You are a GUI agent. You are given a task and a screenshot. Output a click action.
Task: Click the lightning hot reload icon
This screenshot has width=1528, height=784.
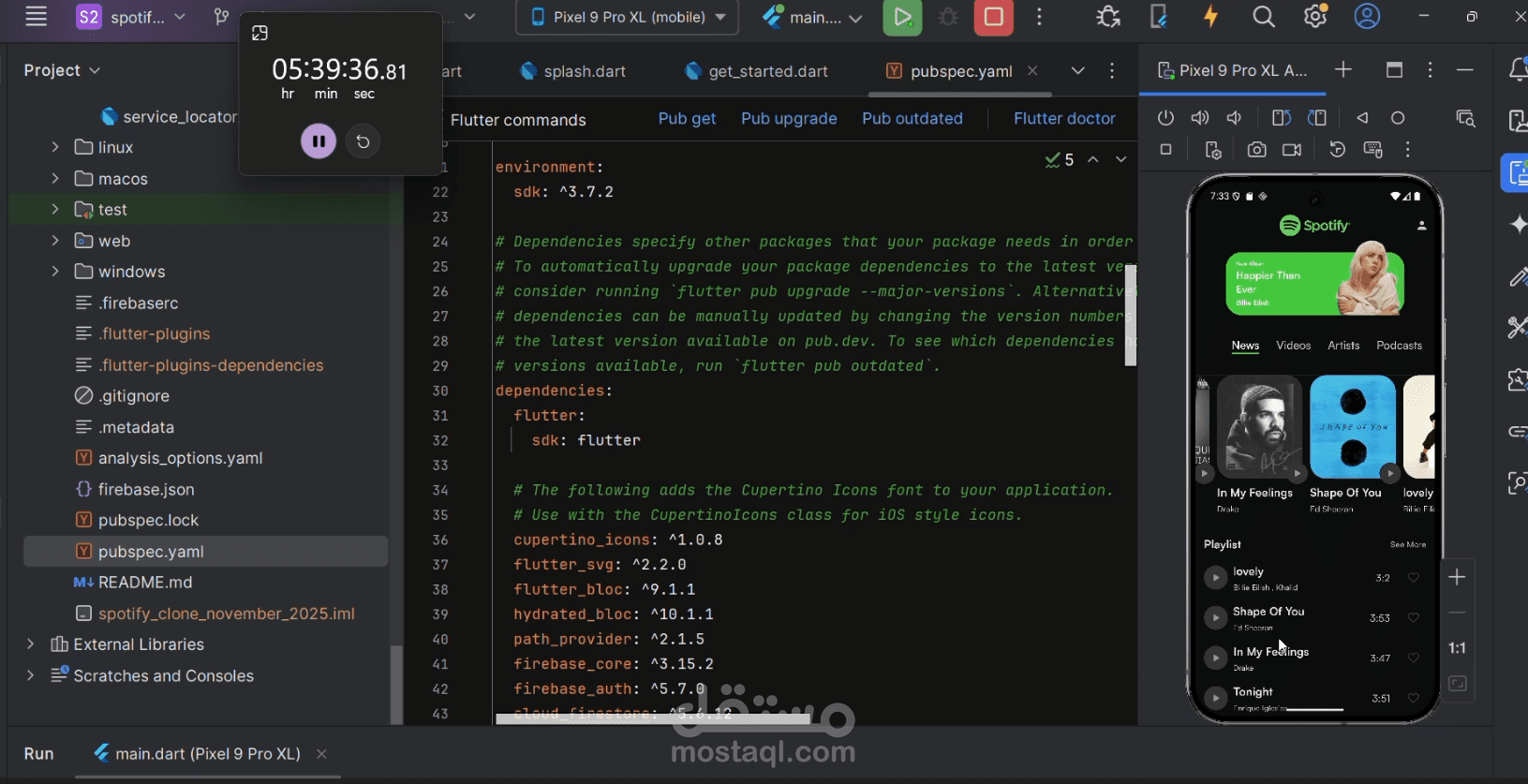[x=1210, y=17]
